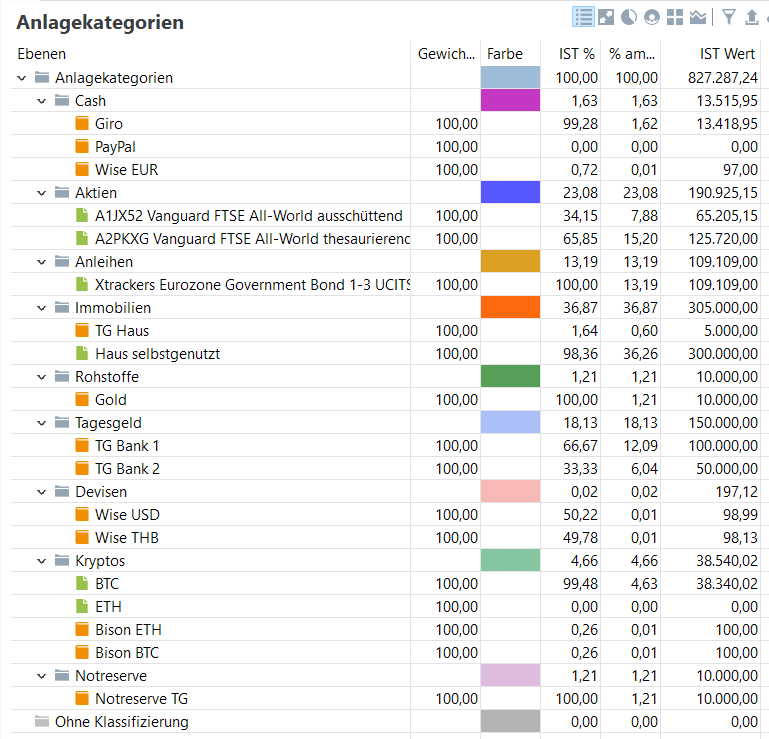Click the orange account icon beside PayPal

(x=83, y=147)
